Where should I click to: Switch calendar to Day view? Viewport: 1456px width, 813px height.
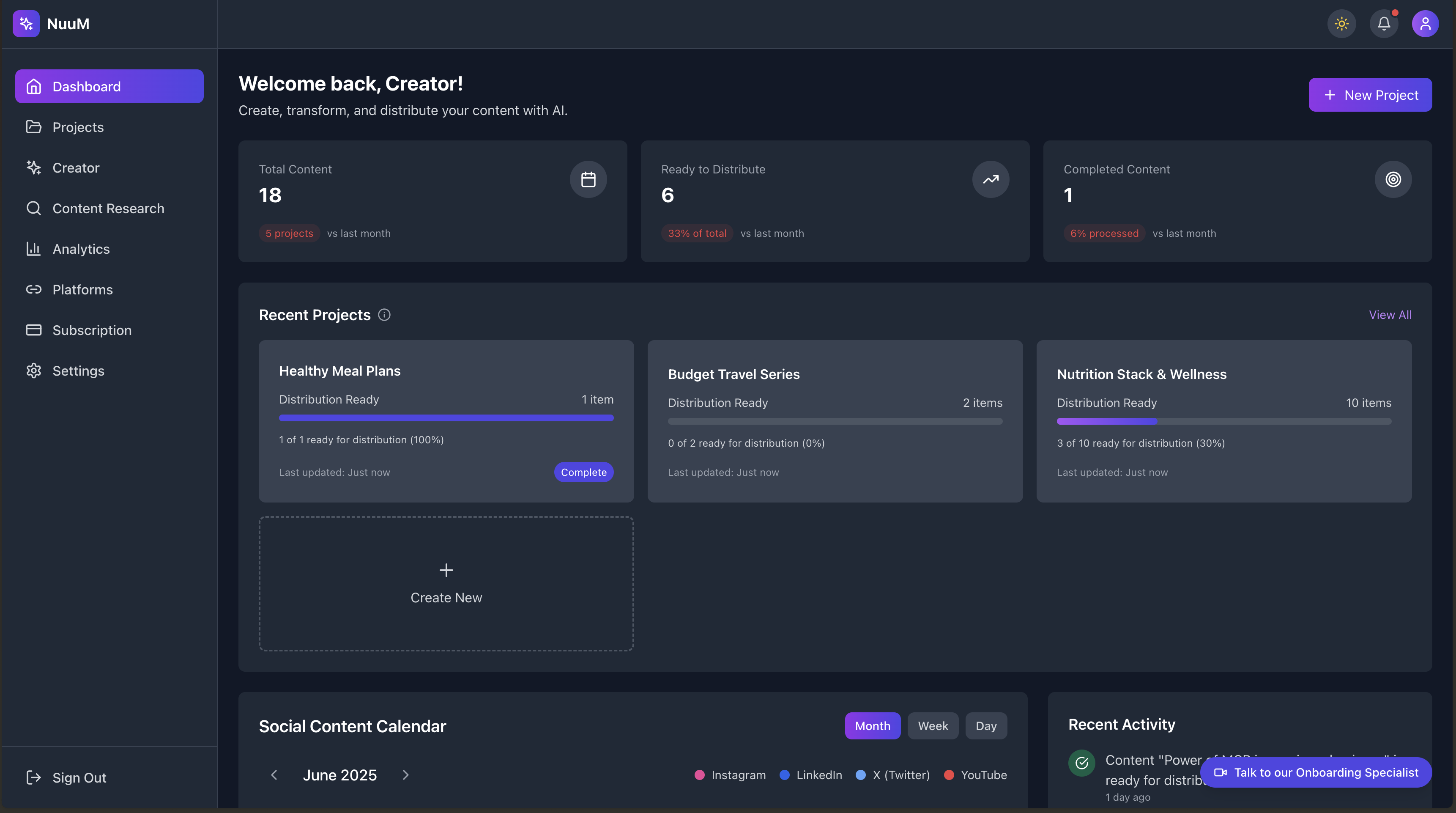click(x=986, y=726)
